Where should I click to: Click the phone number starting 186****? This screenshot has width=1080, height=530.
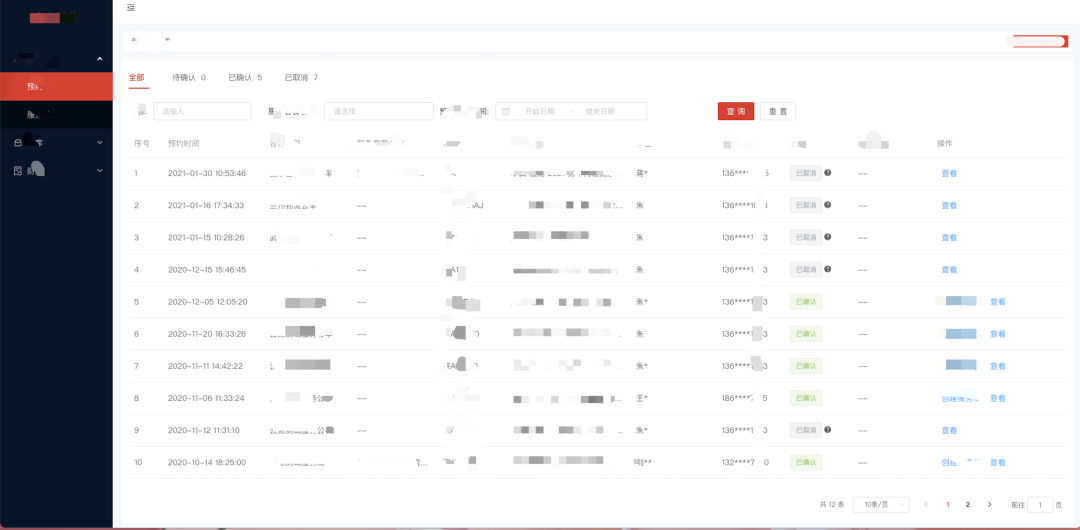tap(745, 398)
